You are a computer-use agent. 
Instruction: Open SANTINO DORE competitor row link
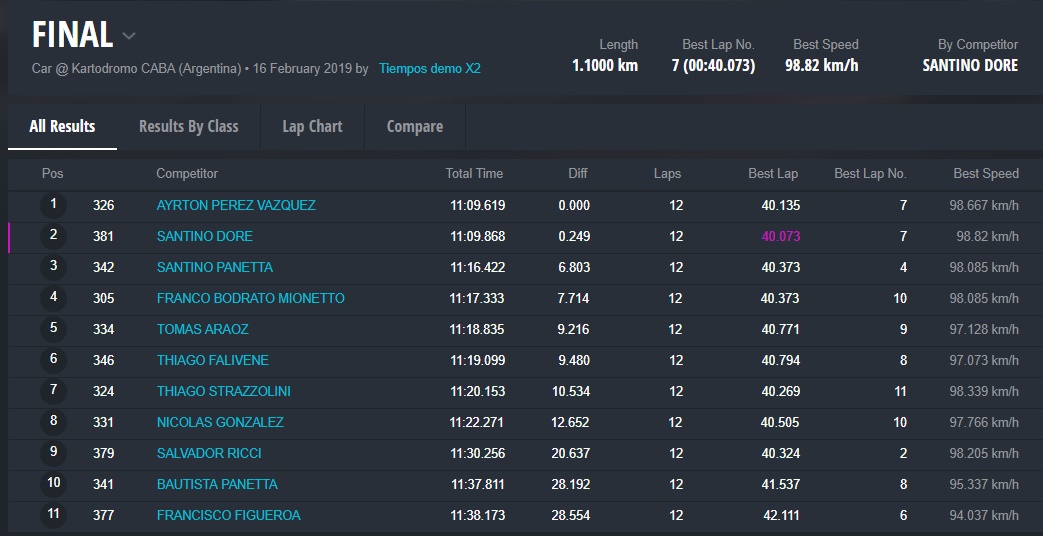point(205,237)
